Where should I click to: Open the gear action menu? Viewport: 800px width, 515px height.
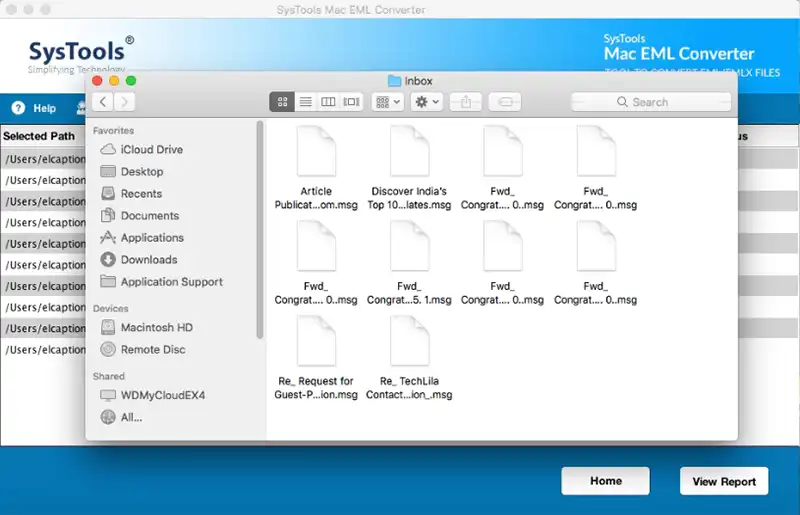click(x=427, y=102)
